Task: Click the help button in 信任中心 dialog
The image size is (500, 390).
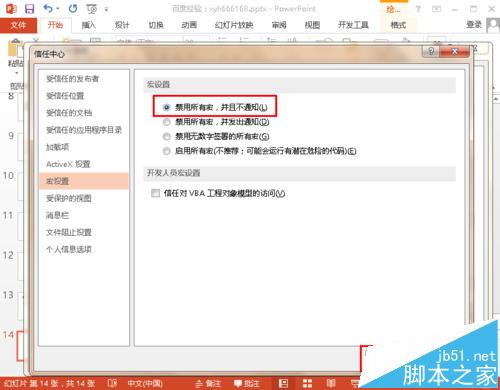Action: pyautogui.click(x=431, y=52)
